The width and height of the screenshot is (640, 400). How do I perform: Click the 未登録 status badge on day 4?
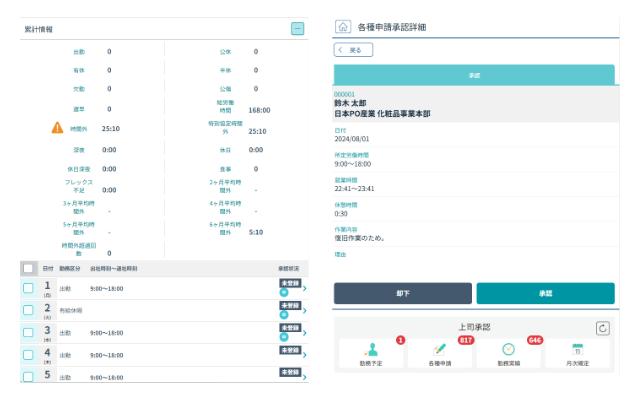click(x=290, y=350)
